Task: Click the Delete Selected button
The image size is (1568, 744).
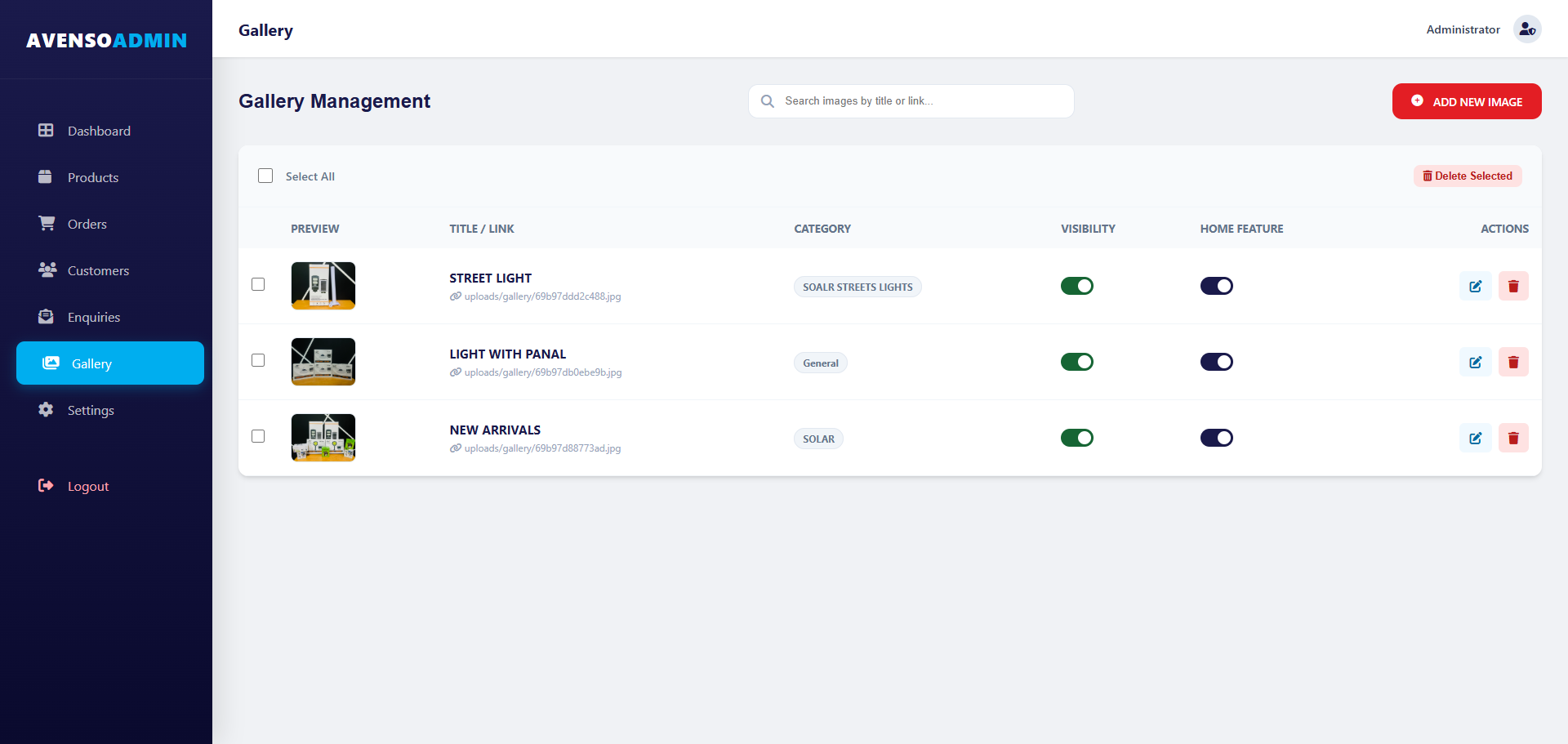Action: coord(1468,176)
